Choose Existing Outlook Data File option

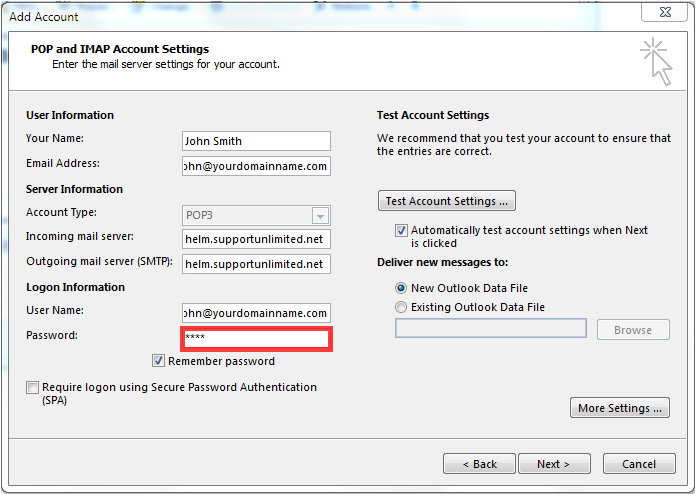click(401, 307)
